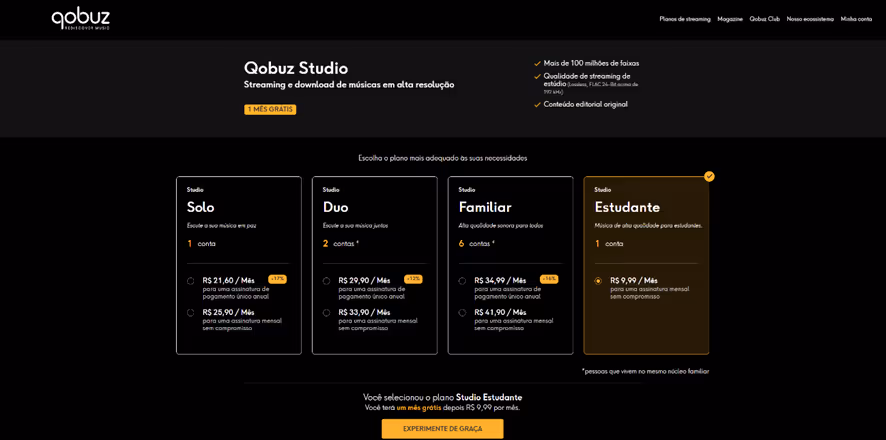Select Estudante monthly R$ 9,99 option

[x=598, y=281]
